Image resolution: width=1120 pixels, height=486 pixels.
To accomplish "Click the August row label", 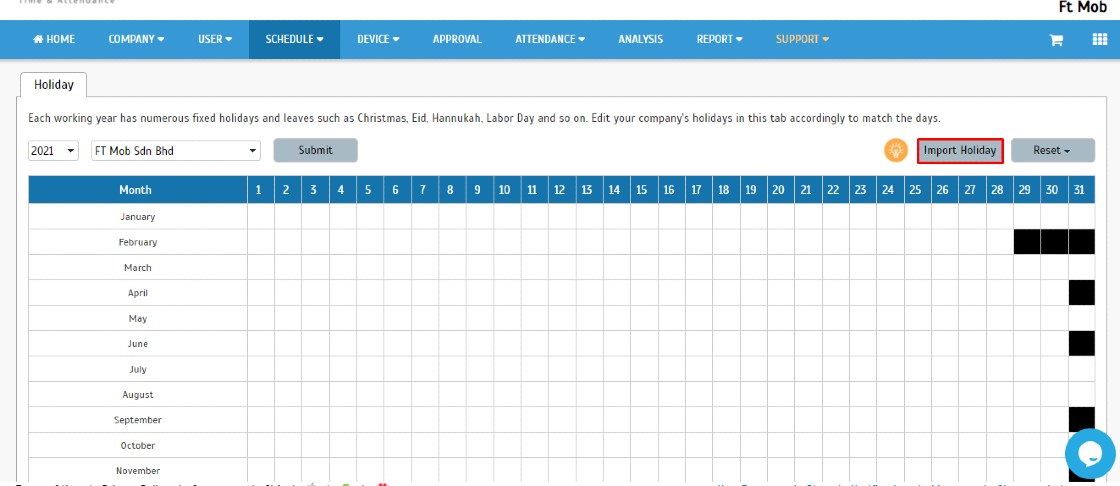I will pos(138,395).
